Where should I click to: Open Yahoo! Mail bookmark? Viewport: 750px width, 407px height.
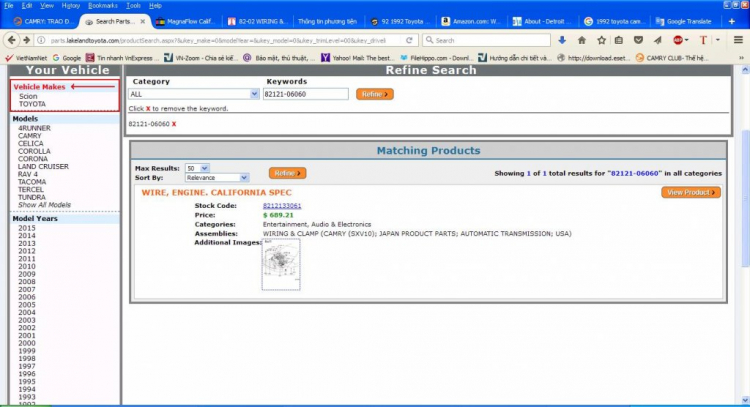tap(357, 58)
